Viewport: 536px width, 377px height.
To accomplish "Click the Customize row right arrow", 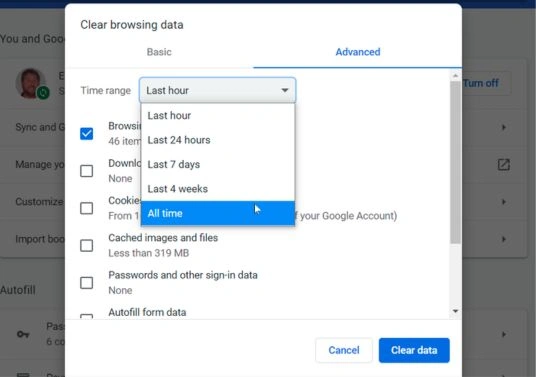I will (x=504, y=202).
